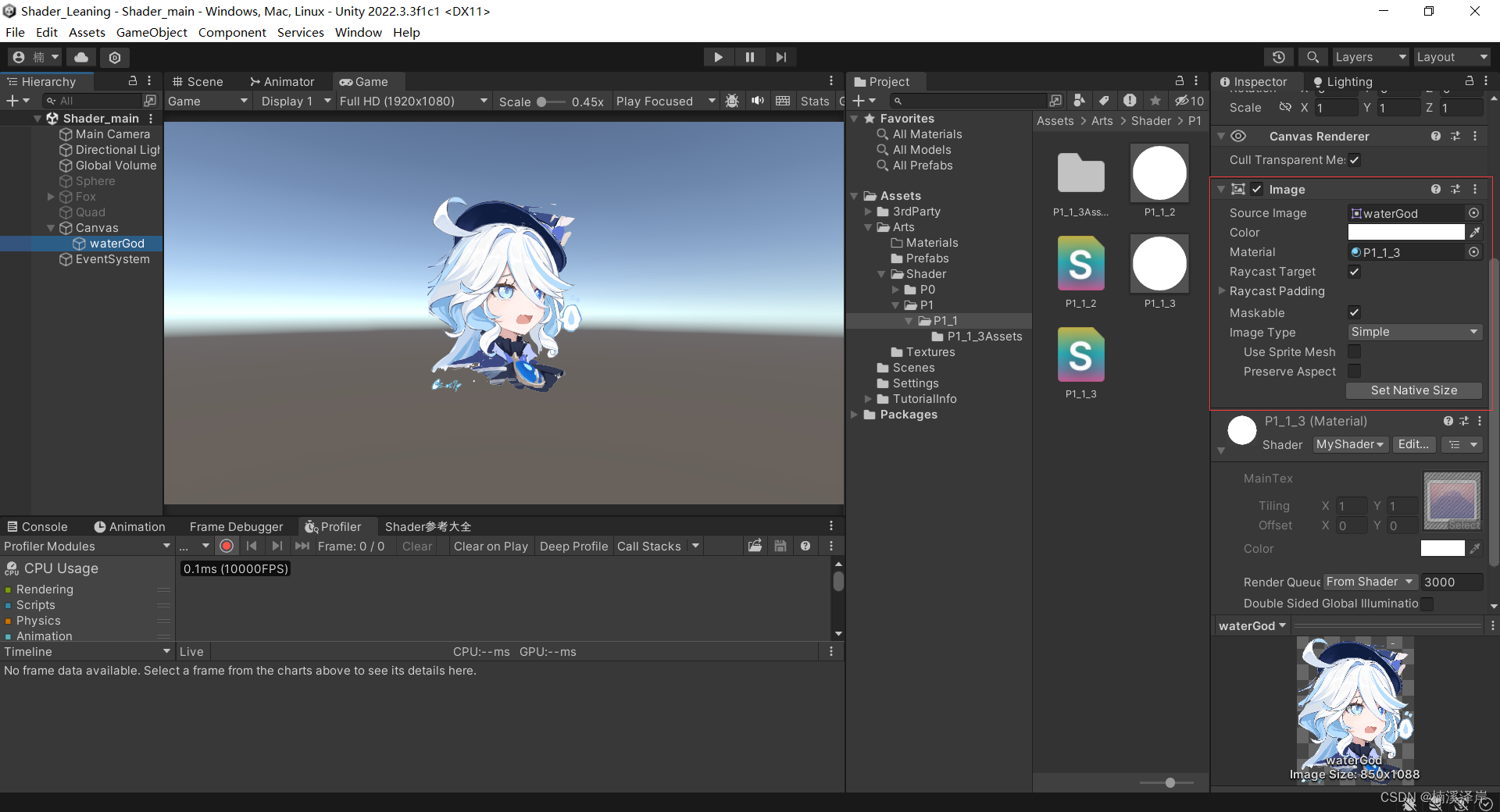The height and width of the screenshot is (812, 1500).
Task: Toggle the Game view mute audio icon
Action: pyautogui.click(x=758, y=101)
